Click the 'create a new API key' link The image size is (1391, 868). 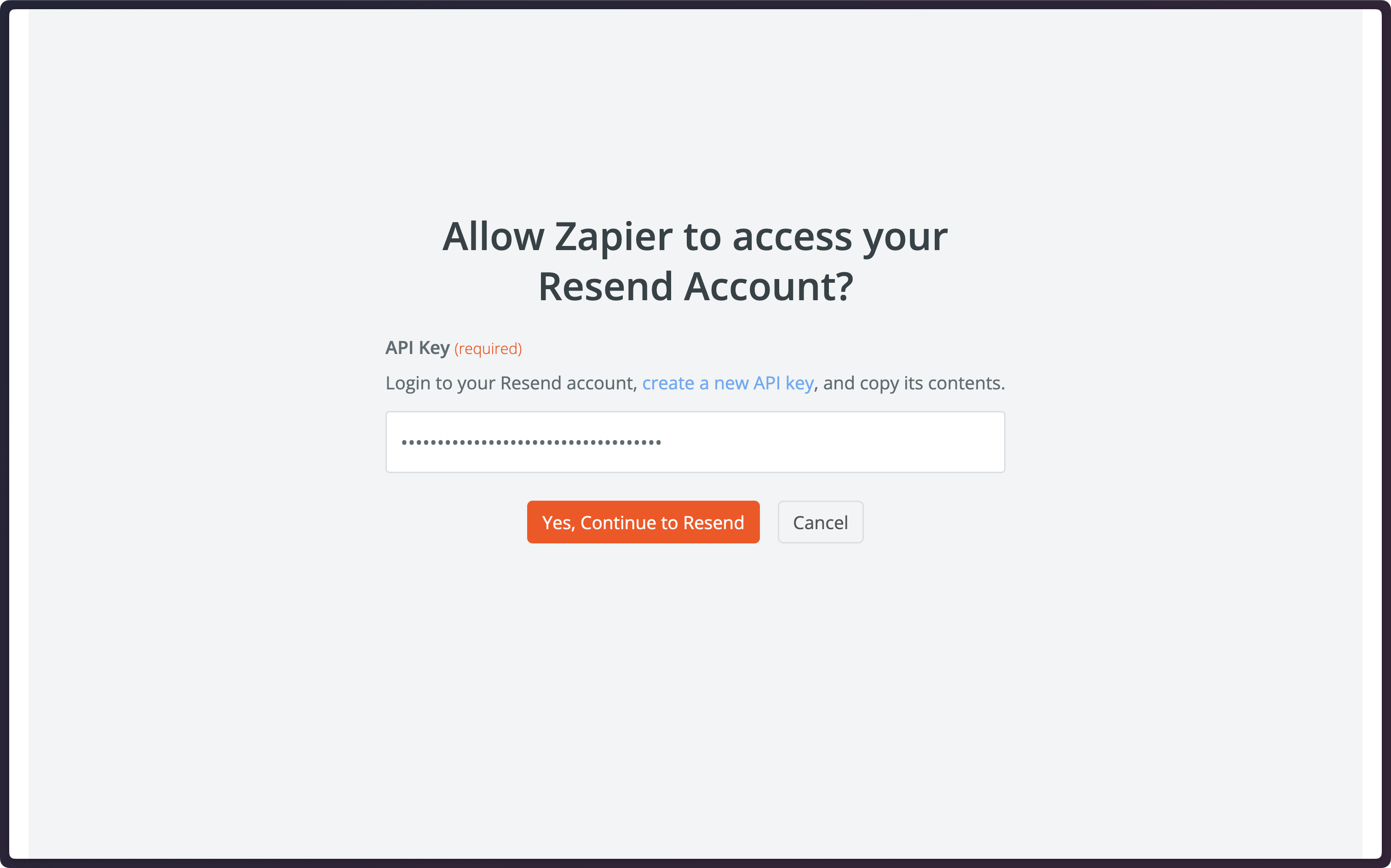[x=727, y=382]
